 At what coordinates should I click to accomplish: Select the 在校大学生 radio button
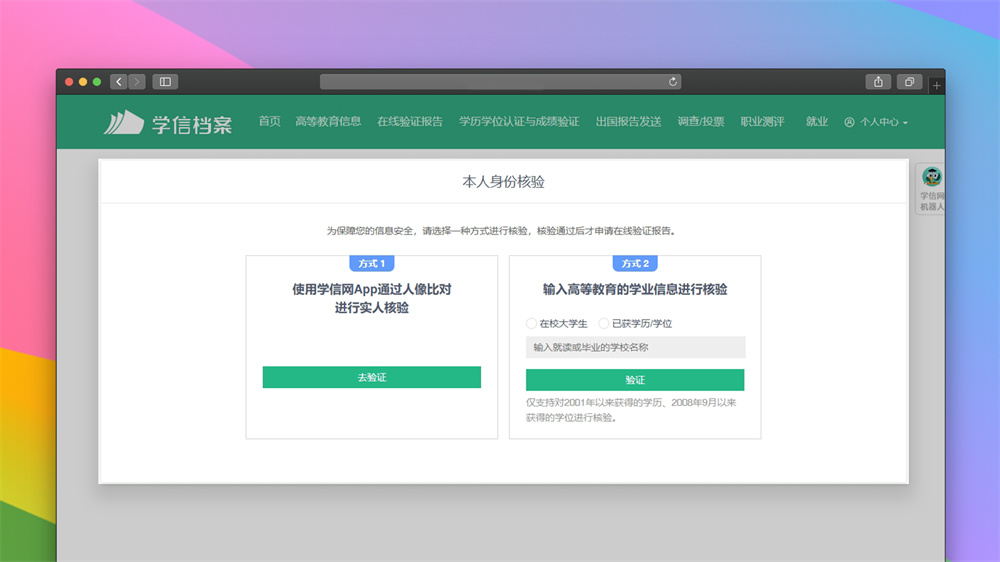coord(532,324)
